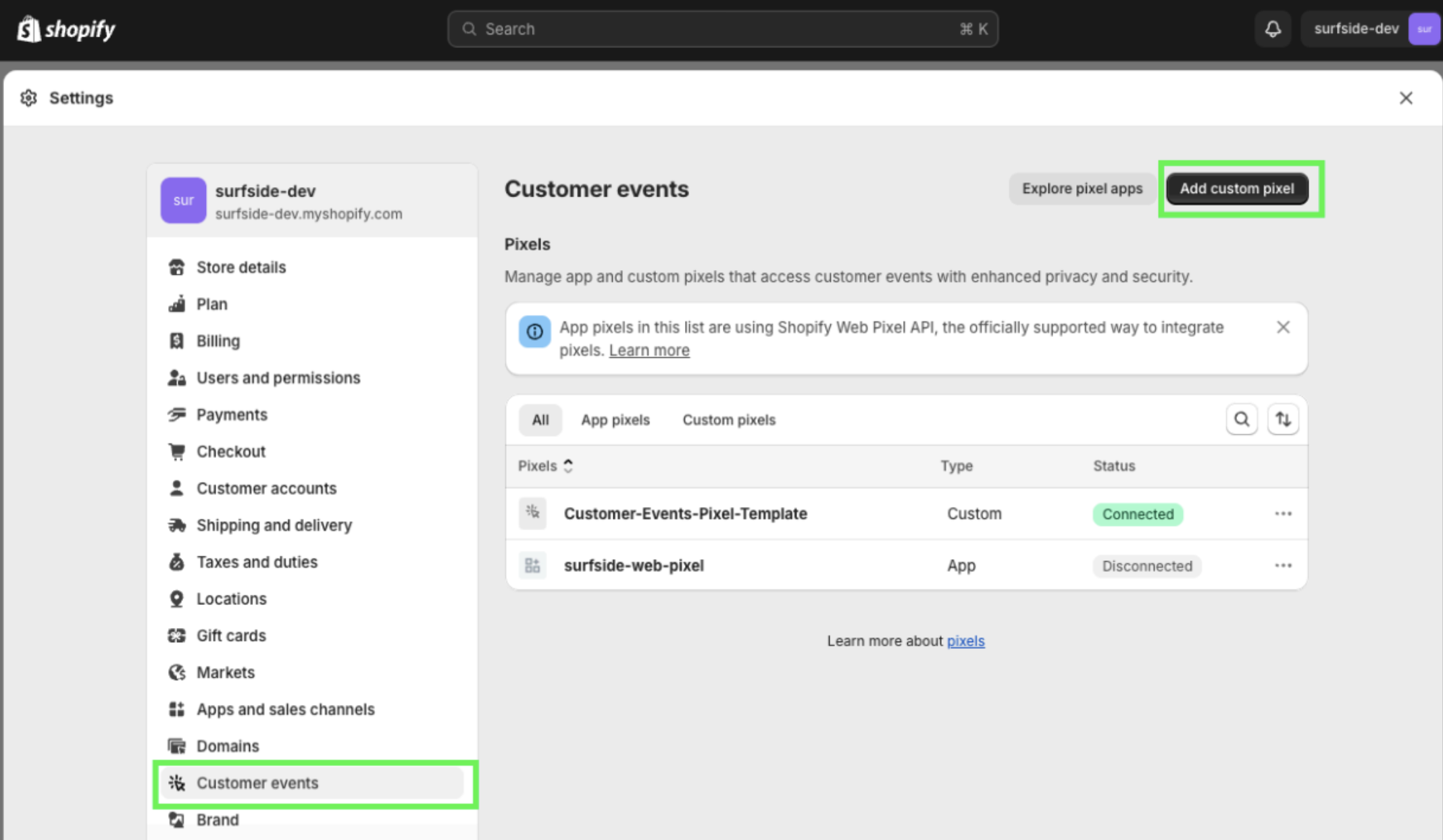The width and height of the screenshot is (1443, 840).
Task: Select the All pixels tab
Action: pos(540,419)
